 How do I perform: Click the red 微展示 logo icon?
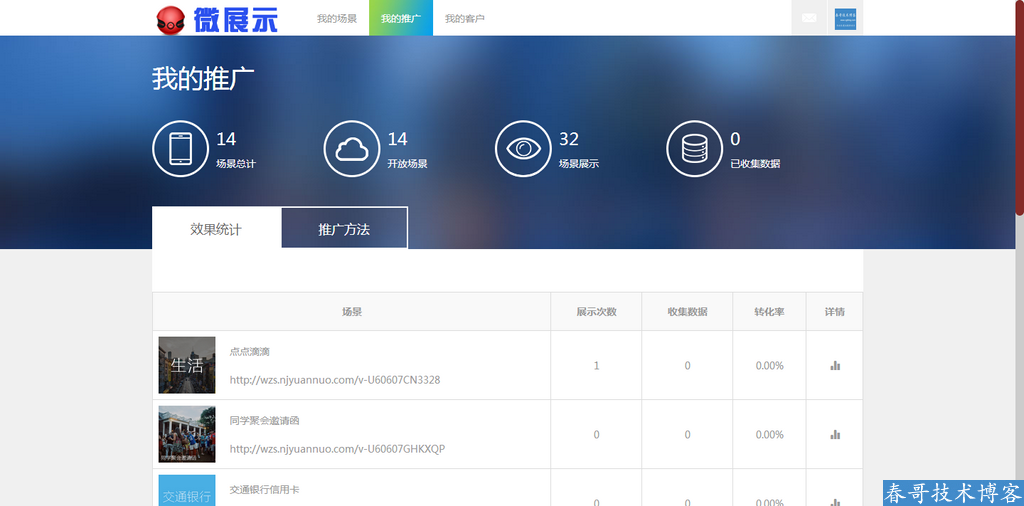tap(171, 20)
